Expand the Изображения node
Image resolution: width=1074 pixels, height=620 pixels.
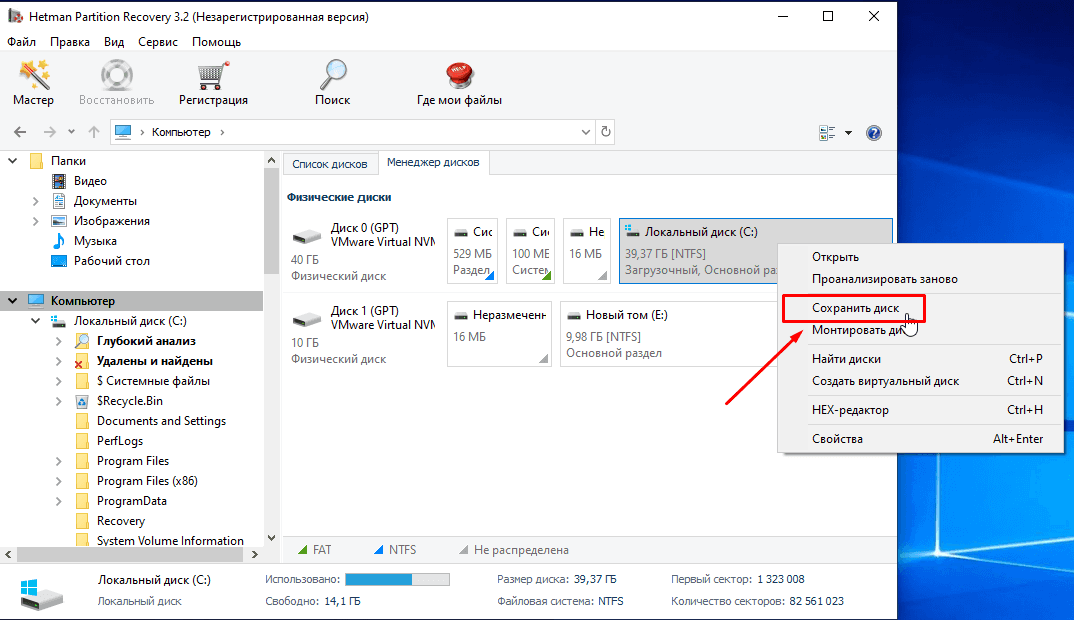coord(36,221)
